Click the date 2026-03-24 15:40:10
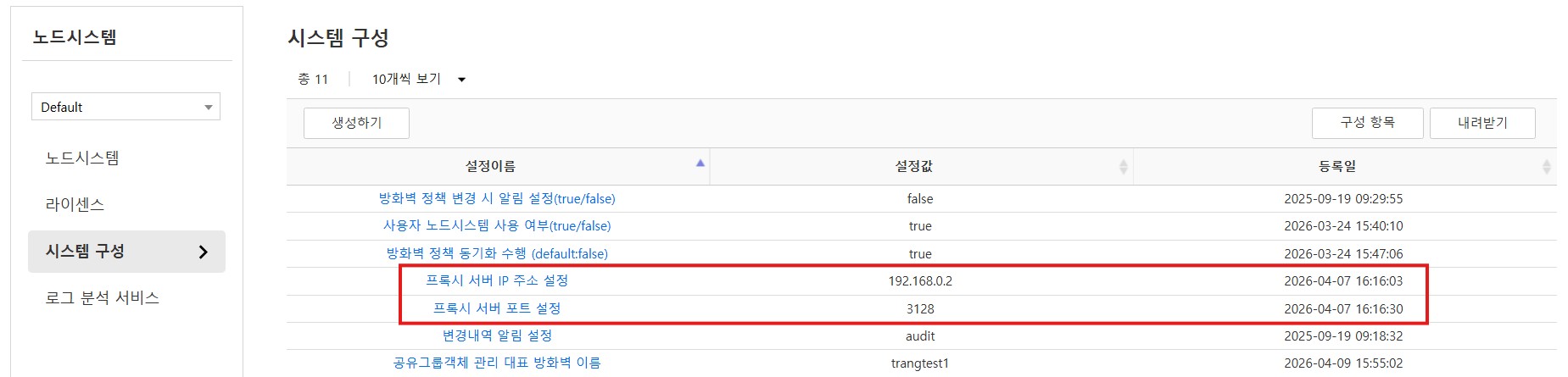Viewport: 1568px width, 377px height. (1343, 226)
